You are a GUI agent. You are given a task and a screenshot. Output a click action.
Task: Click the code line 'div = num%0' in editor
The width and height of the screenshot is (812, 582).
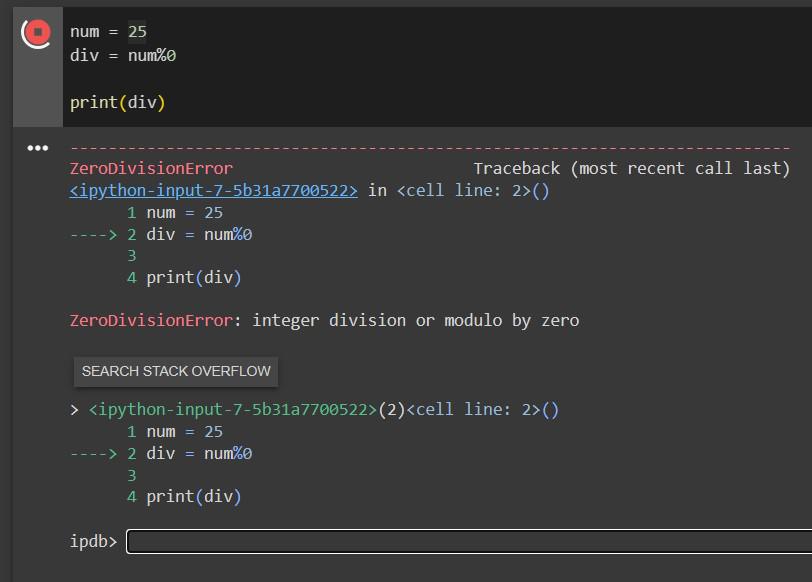pyautogui.click(x=123, y=55)
